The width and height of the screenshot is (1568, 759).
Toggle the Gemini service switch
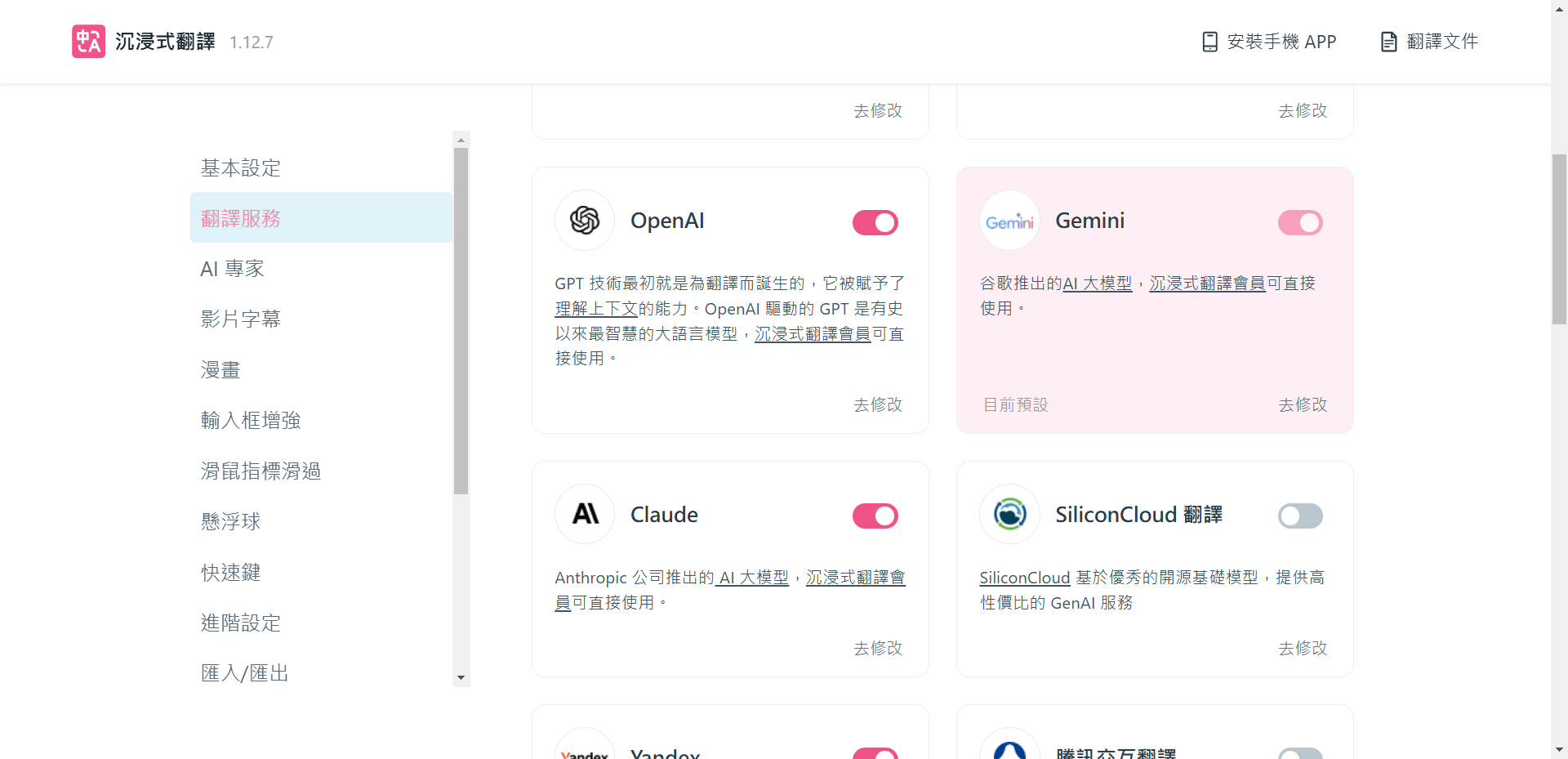[x=1300, y=222]
